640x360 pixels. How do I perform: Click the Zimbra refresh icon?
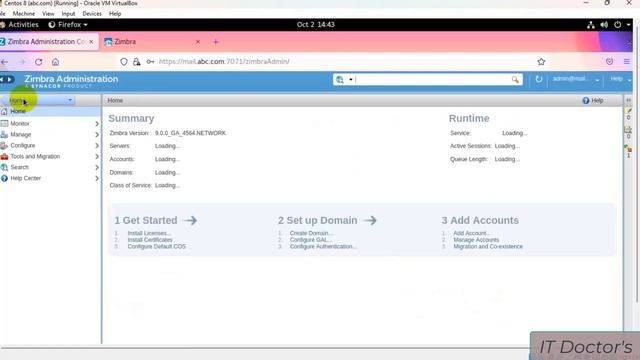pos(539,79)
